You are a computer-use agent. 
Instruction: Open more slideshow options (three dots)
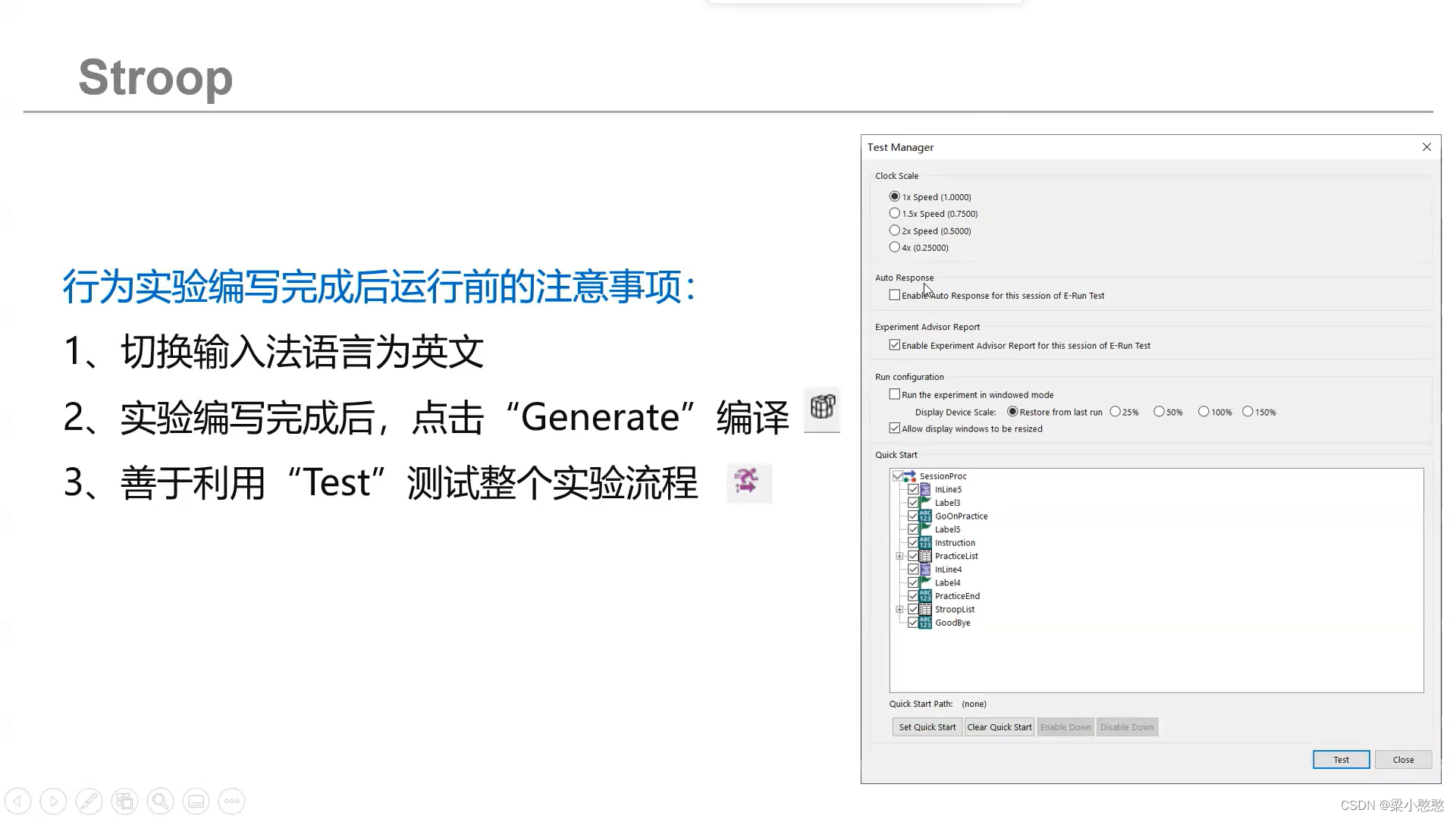click(231, 801)
